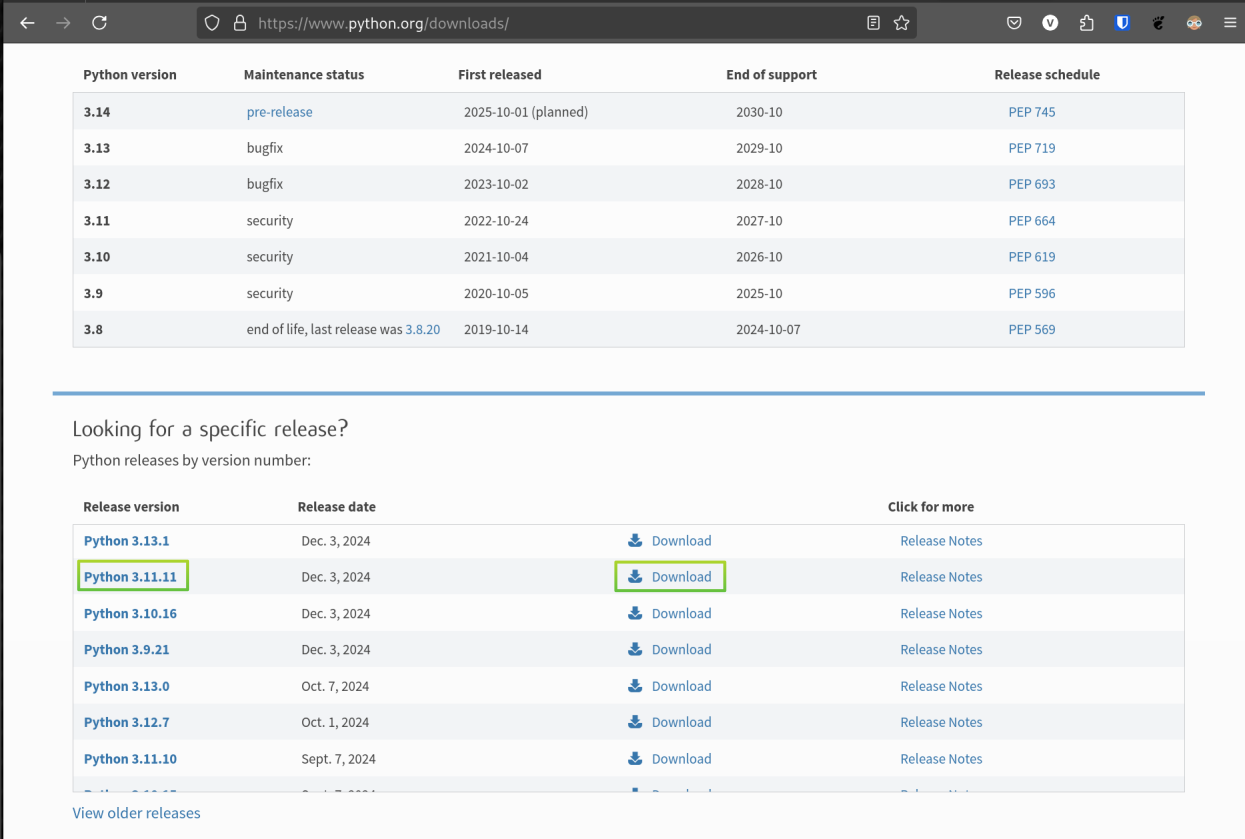This screenshot has height=839, width=1245.
Task: View Release Notes for Python 3.13.1
Action: 941,540
